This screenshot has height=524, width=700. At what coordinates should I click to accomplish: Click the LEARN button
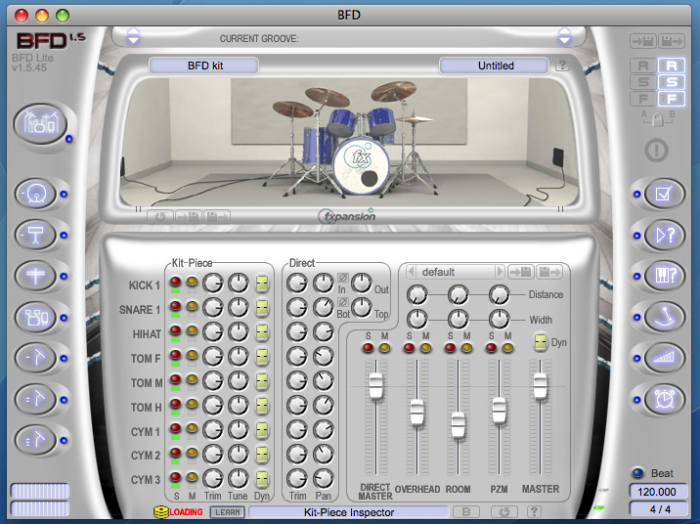click(x=228, y=512)
